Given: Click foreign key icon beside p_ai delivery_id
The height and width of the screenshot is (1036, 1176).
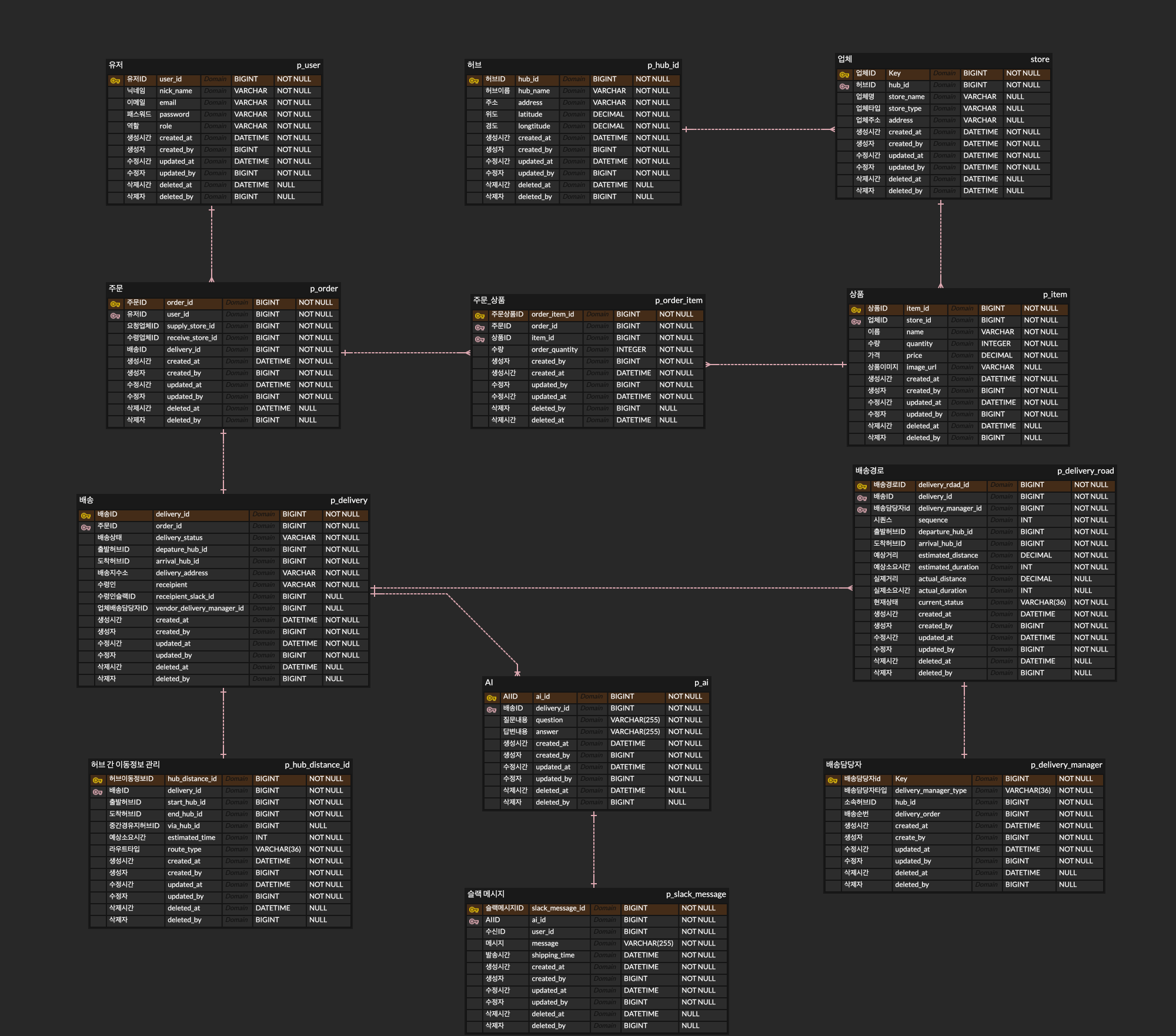Looking at the screenshot, I should 492,709.
